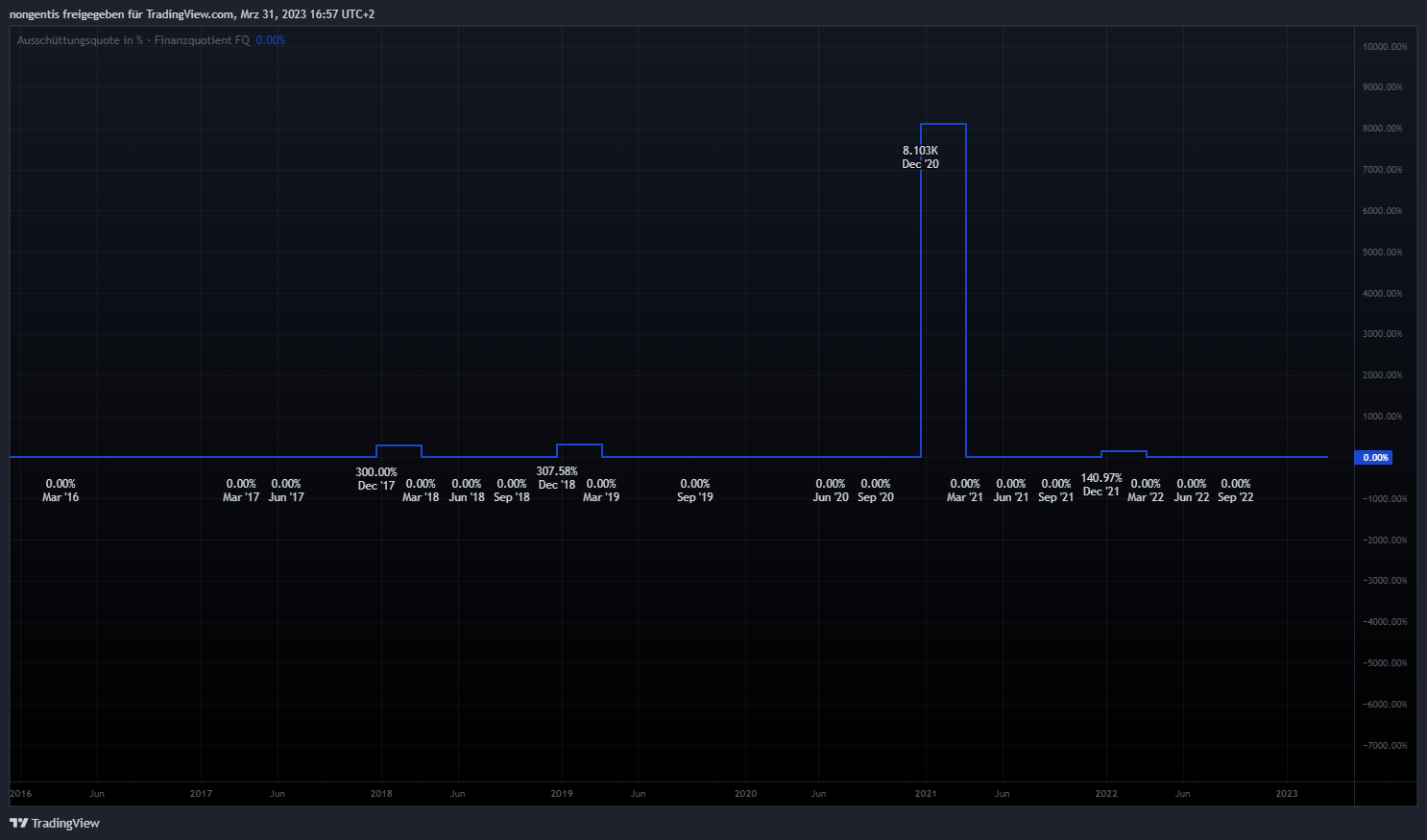This screenshot has width=1427, height=840.
Task: Open the nongentis publisher header text
Action: [192, 14]
